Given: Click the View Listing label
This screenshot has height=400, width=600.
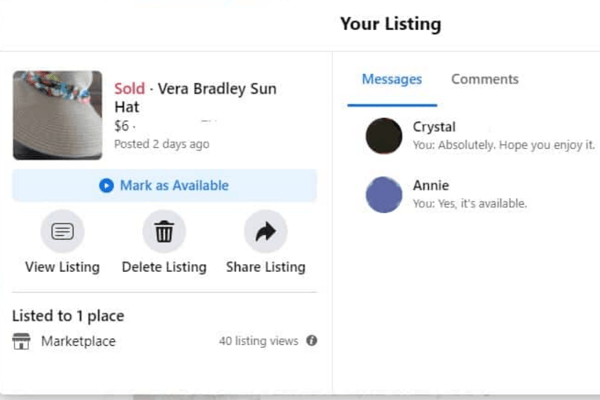Looking at the screenshot, I should (62, 267).
